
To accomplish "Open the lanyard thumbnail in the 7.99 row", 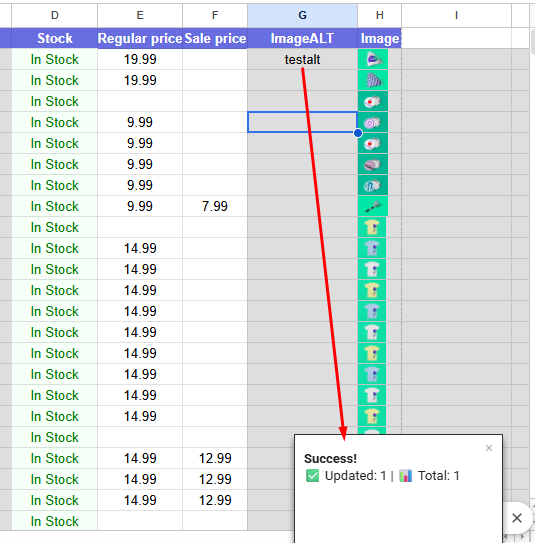I will tap(373, 206).
